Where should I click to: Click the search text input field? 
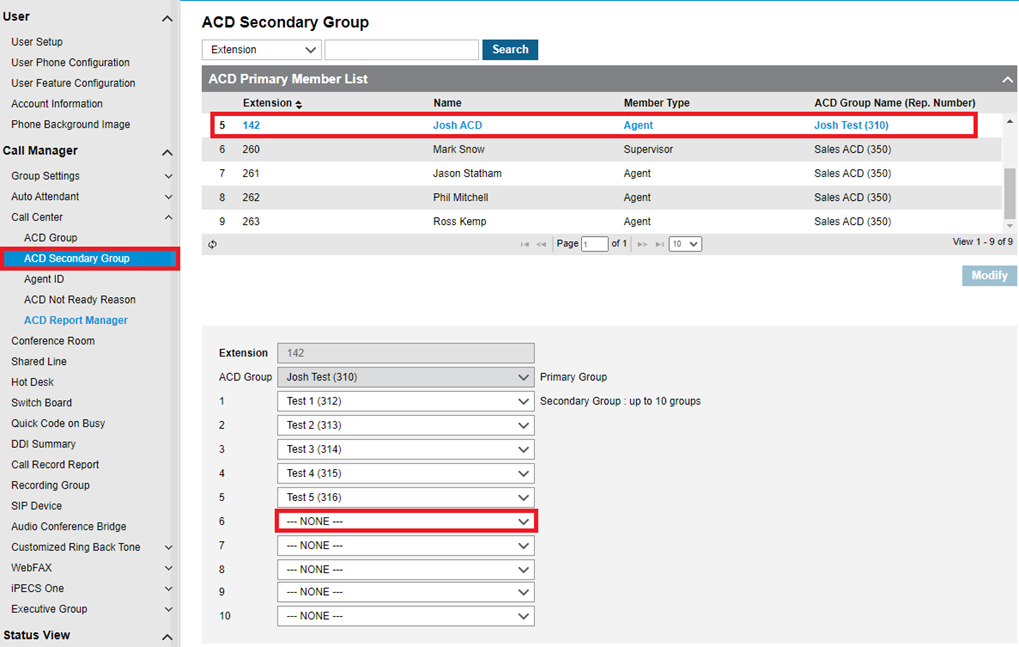pos(401,50)
